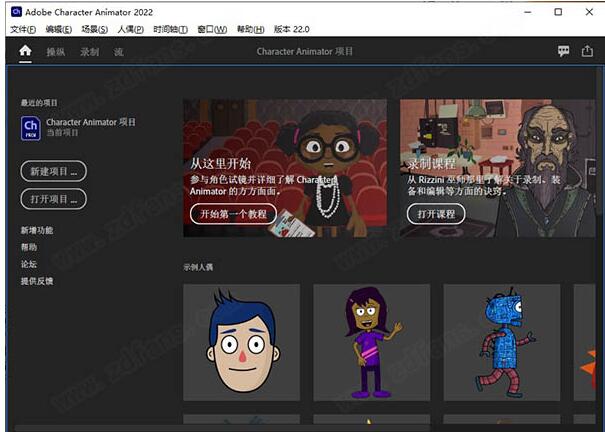Maximize the Character Animator window
605x432 pixels.
[558, 12]
